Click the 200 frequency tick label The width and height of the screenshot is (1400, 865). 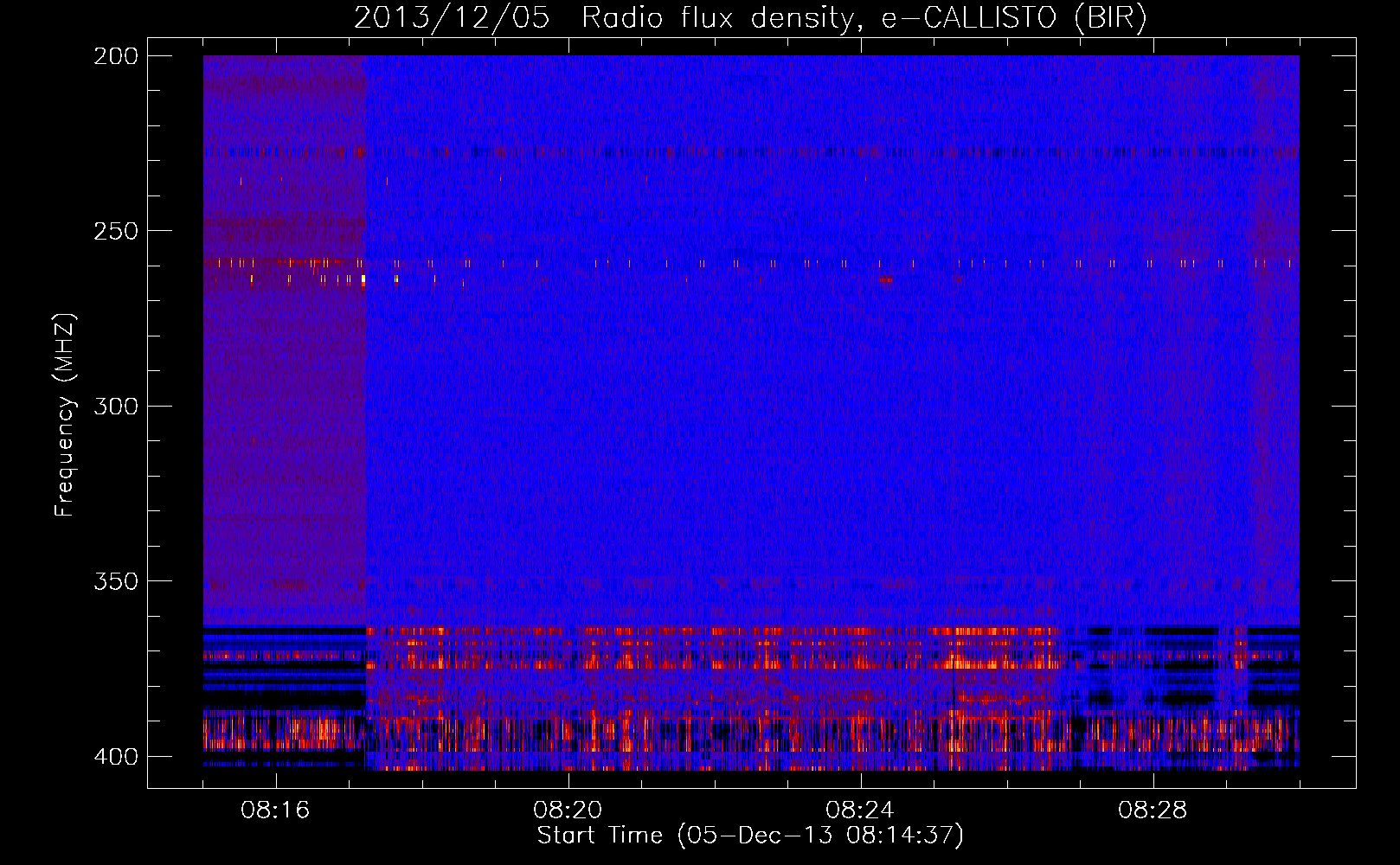click(115, 56)
